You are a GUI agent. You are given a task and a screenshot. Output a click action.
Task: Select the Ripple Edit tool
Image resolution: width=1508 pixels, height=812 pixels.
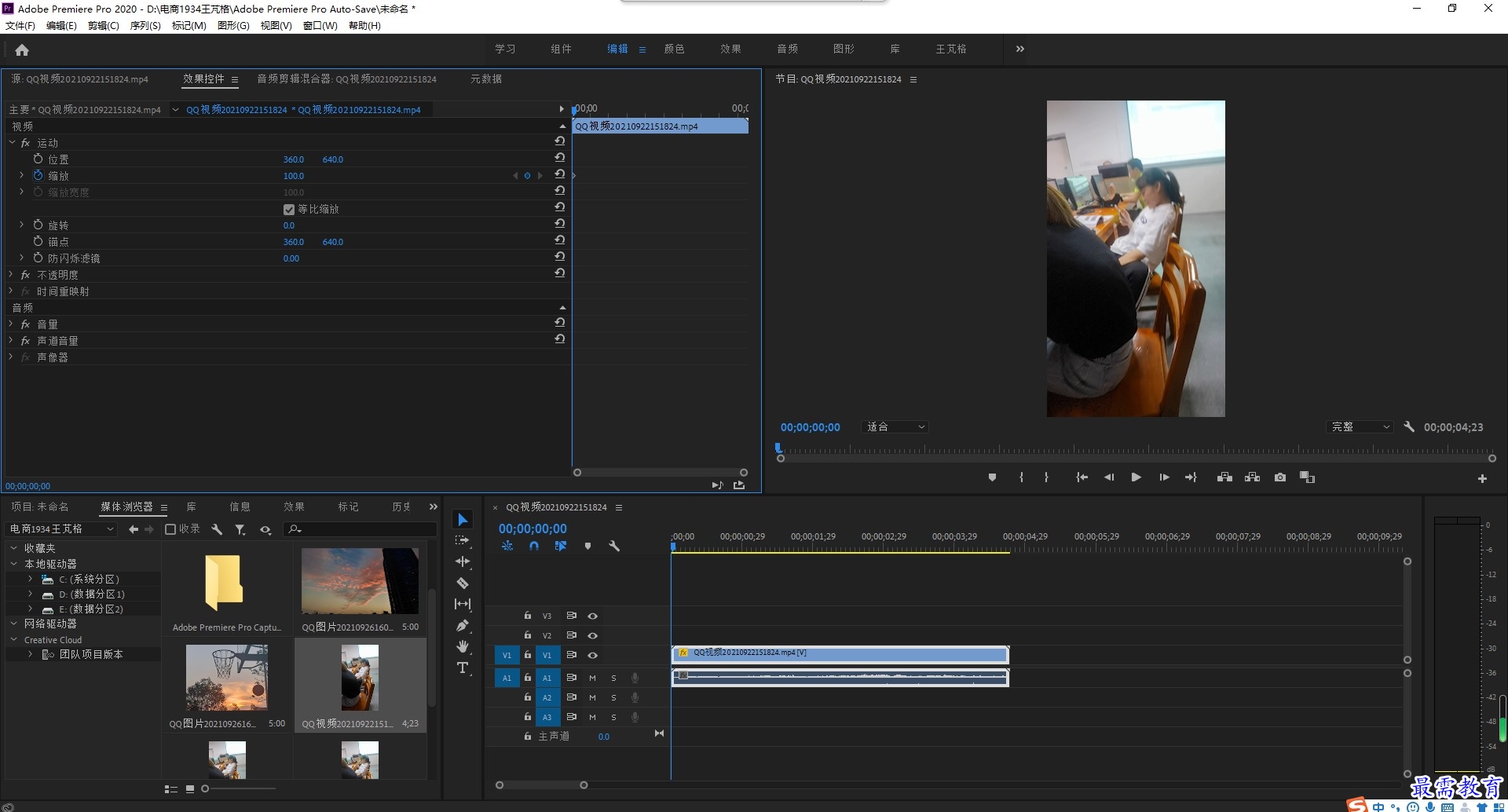(x=463, y=561)
